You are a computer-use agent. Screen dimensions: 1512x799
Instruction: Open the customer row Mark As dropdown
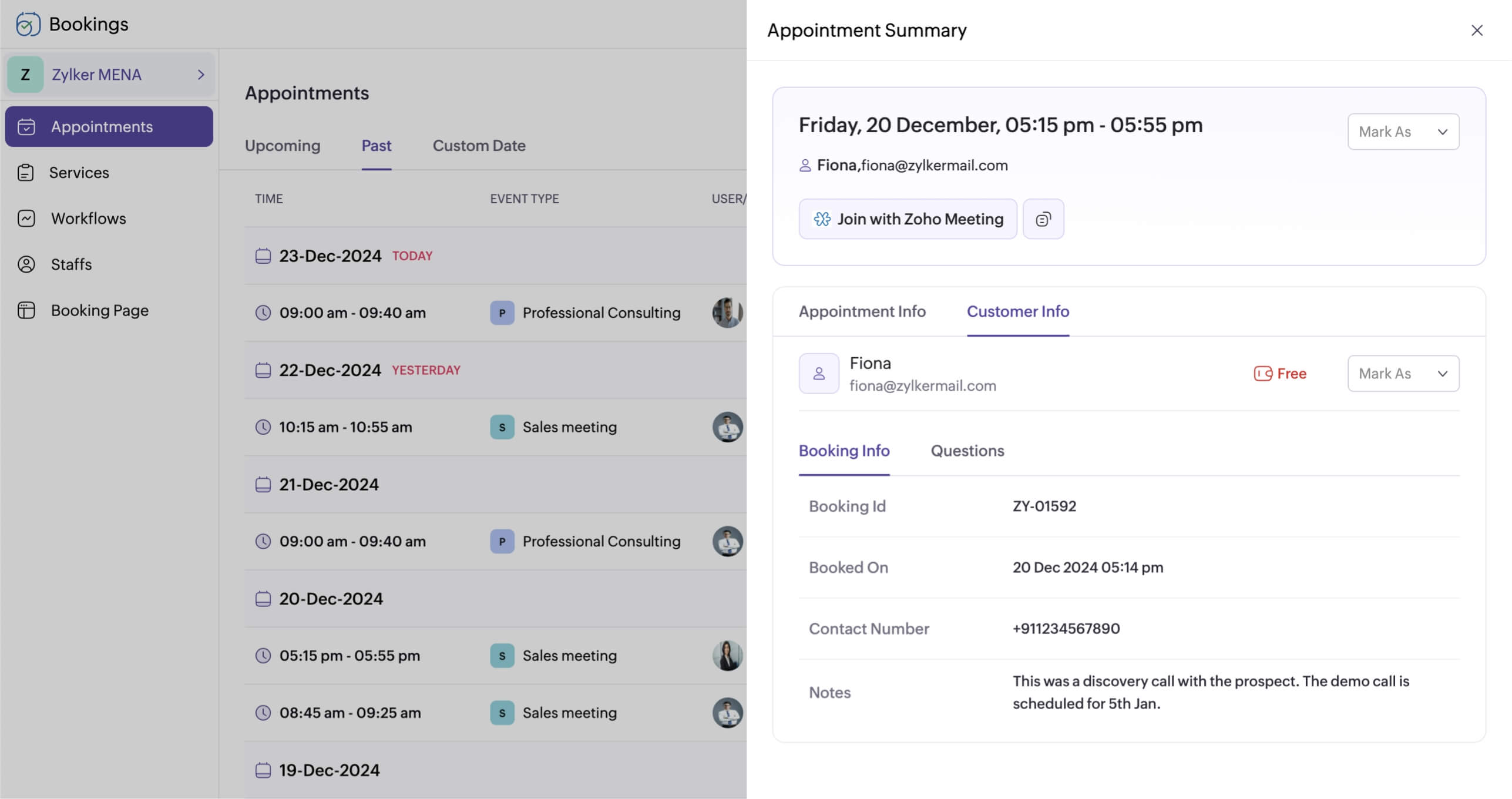[x=1403, y=374]
